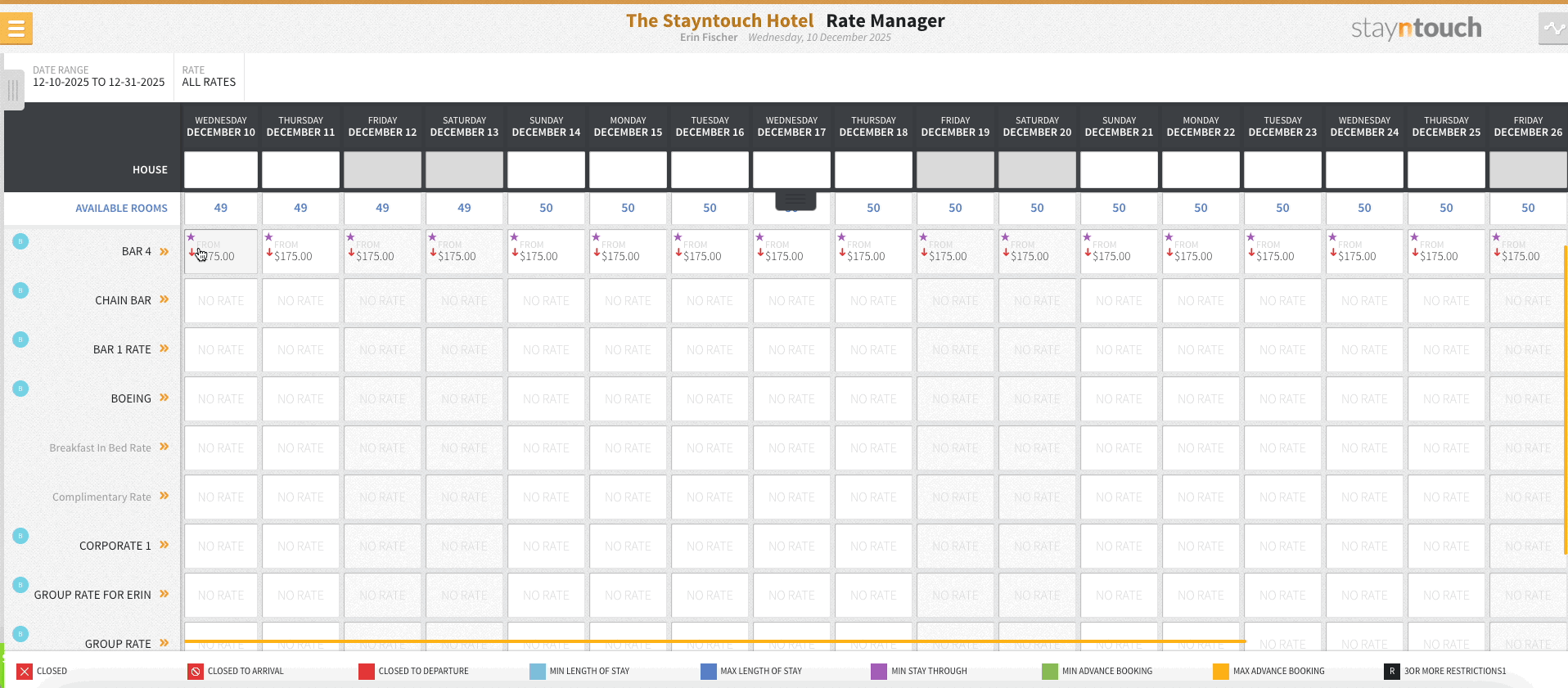Click the Min Length of Stay light-blue swatch
The width and height of the screenshot is (1568, 688).
click(x=538, y=672)
